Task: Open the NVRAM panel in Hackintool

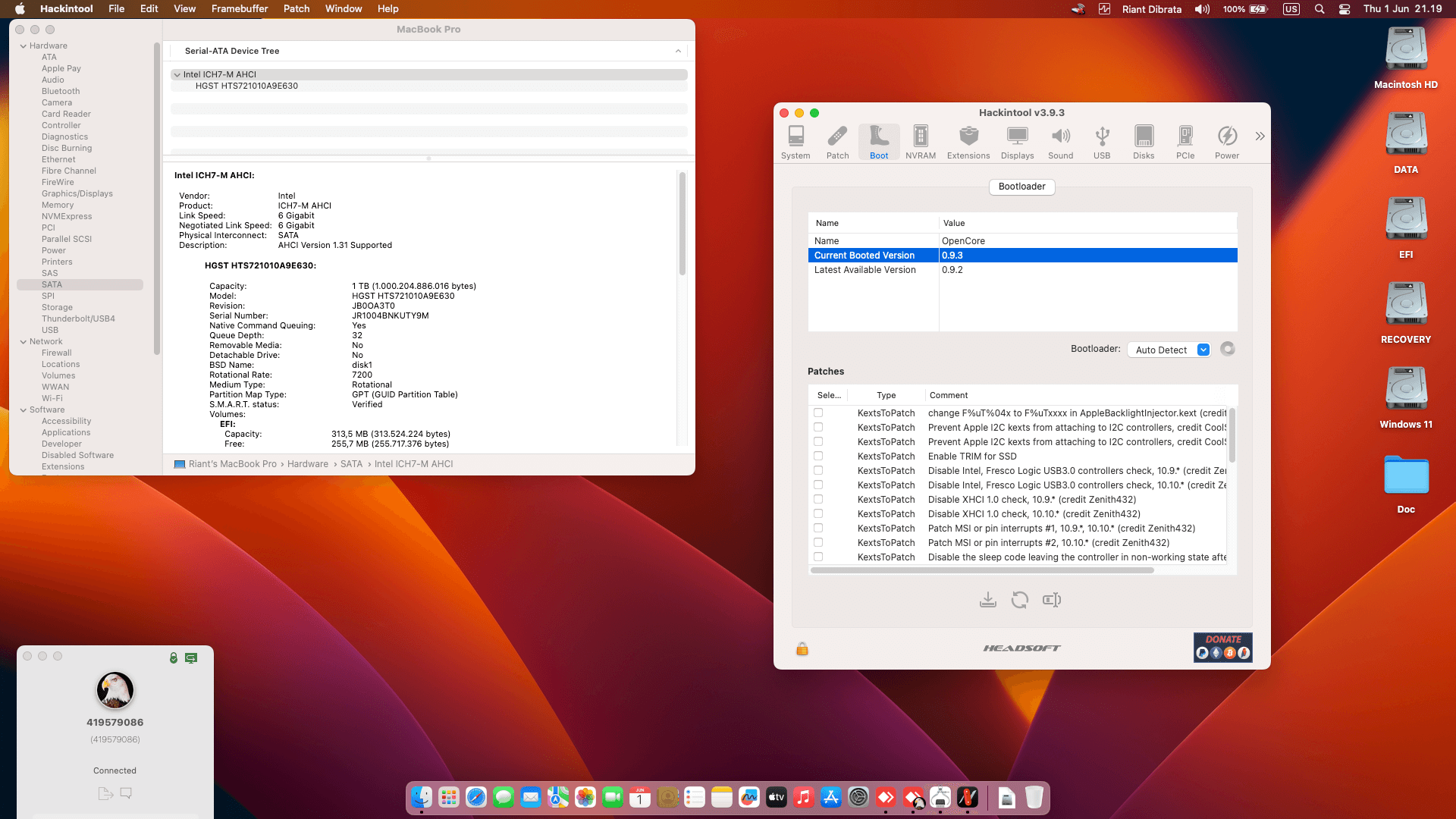Action: point(920,141)
